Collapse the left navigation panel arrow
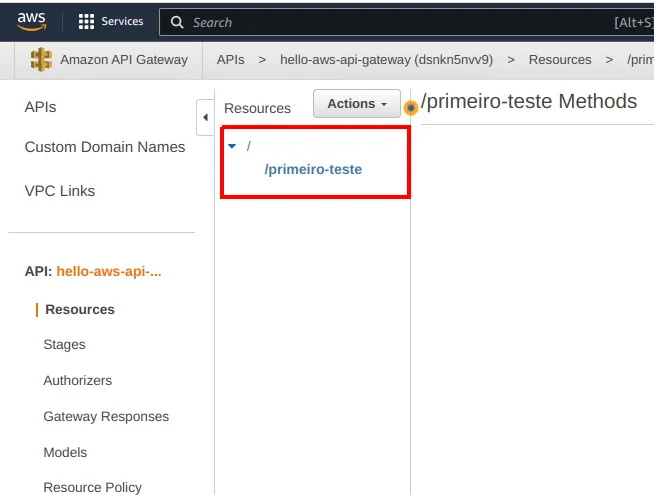The image size is (654, 495). point(205,117)
